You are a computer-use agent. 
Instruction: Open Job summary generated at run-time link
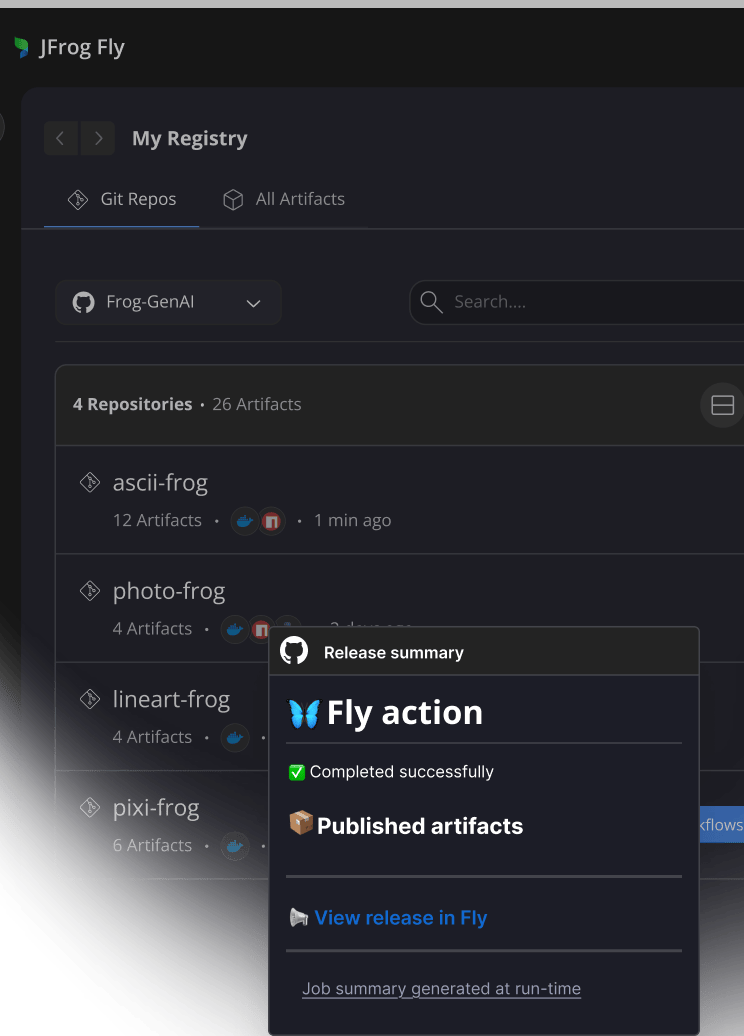[441, 989]
